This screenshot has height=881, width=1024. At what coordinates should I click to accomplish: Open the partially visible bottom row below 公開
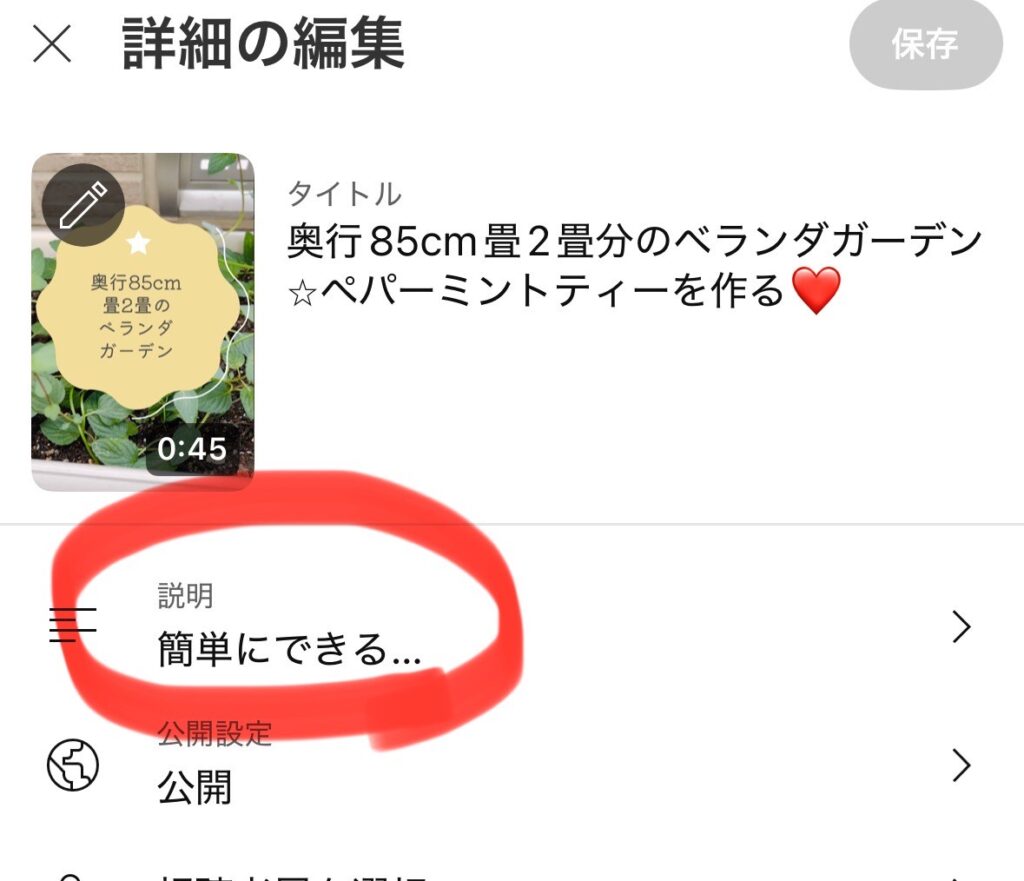point(512,876)
